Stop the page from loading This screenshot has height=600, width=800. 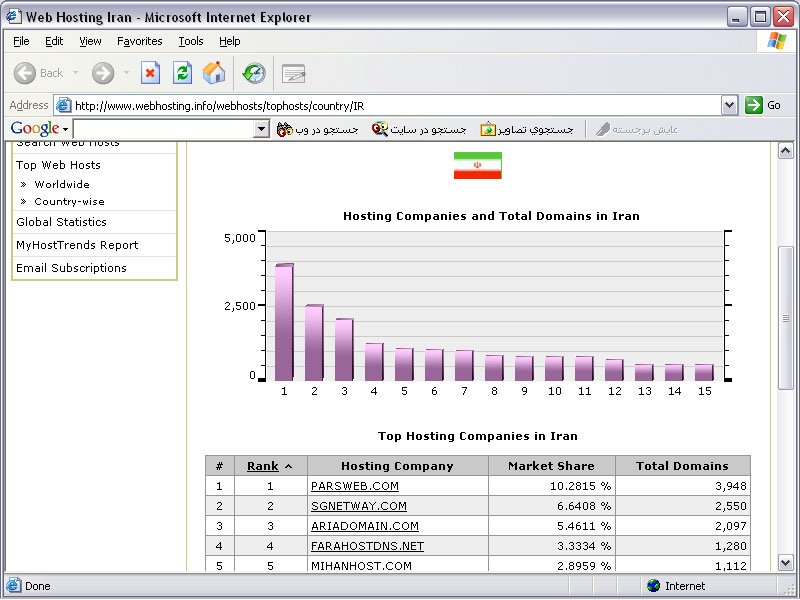[151, 73]
